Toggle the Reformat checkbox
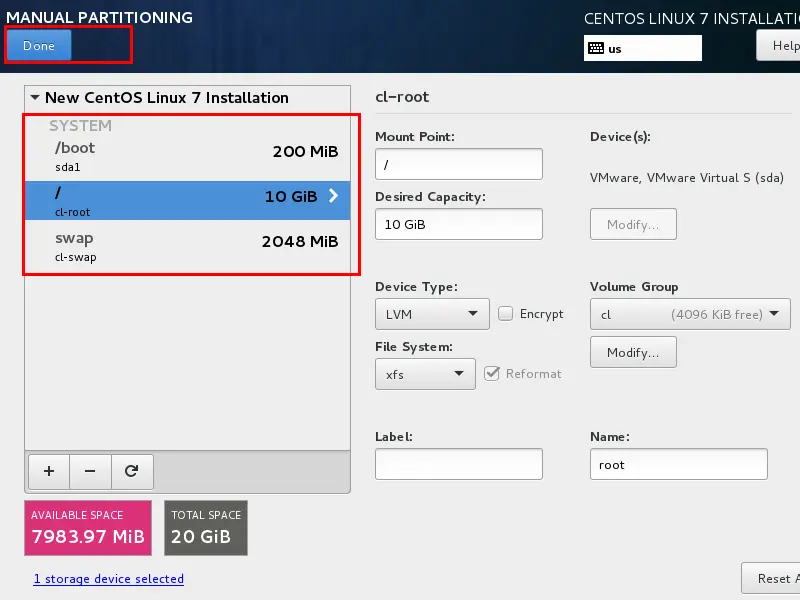The image size is (800, 600). (x=492, y=373)
